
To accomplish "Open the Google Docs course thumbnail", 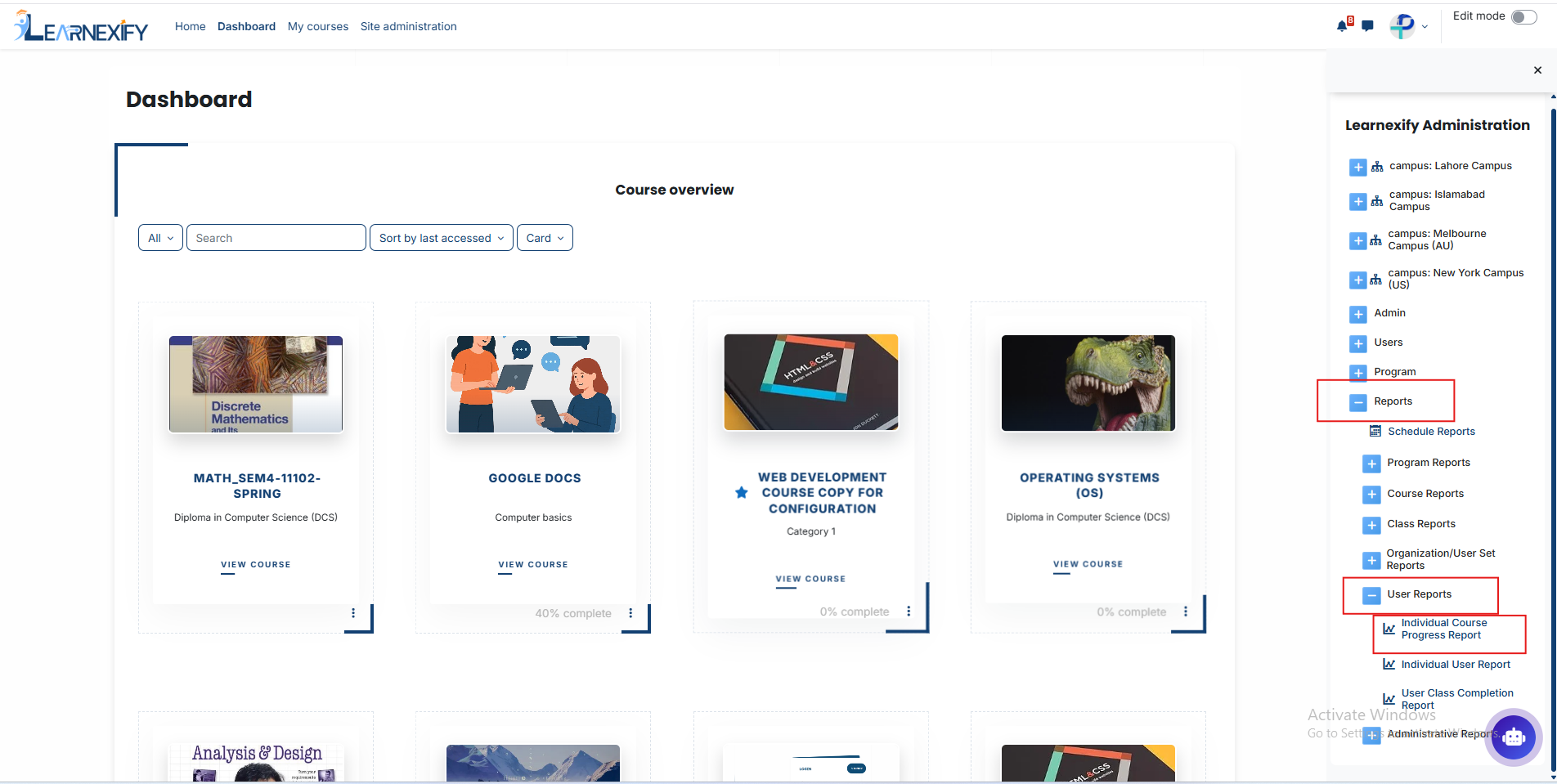I will (x=533, y=384).
